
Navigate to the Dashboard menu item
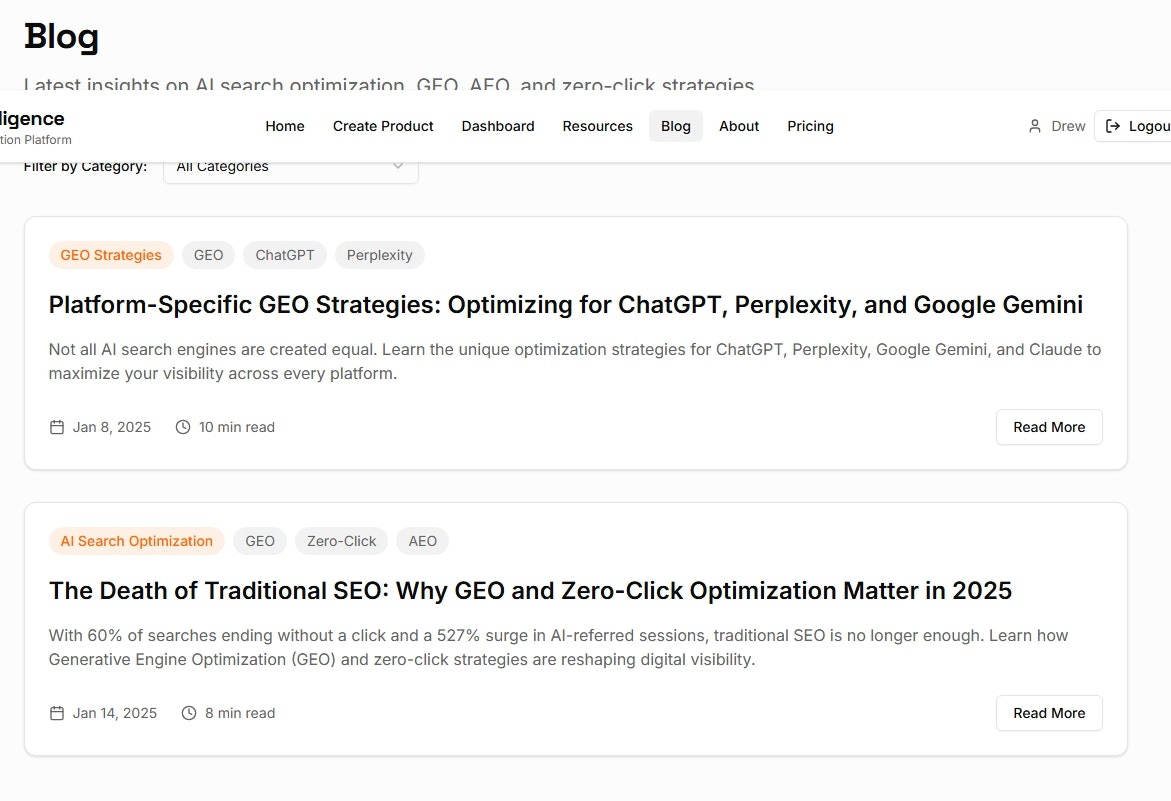coord(498,126)
